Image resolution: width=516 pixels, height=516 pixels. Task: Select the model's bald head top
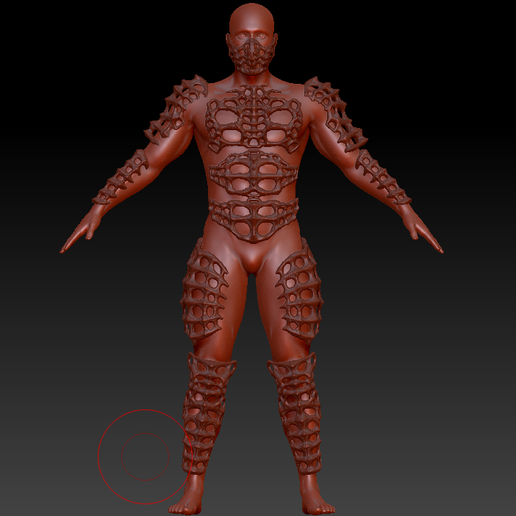click(x=252, y=17)
